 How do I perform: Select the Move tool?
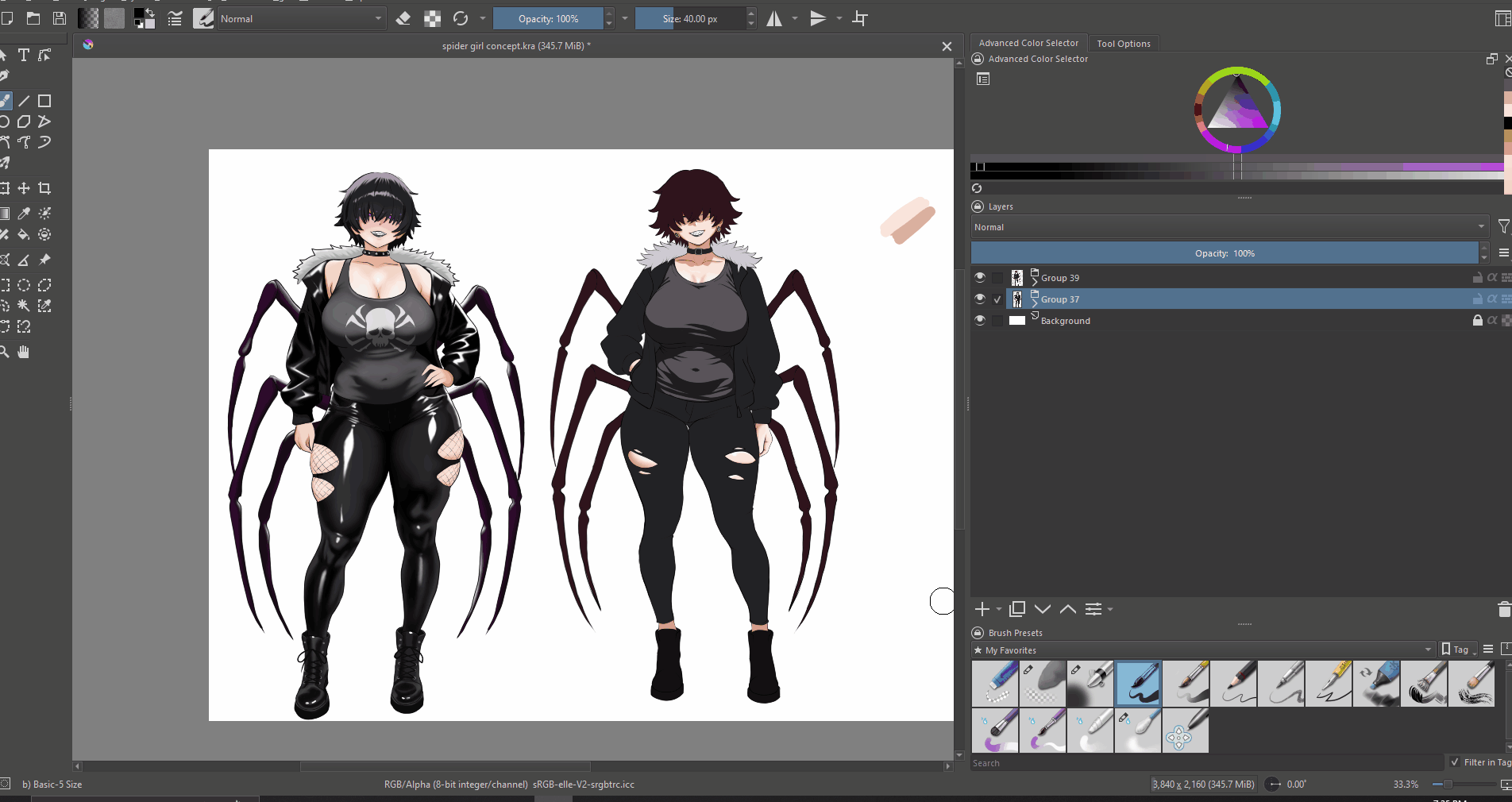point(24,188)
